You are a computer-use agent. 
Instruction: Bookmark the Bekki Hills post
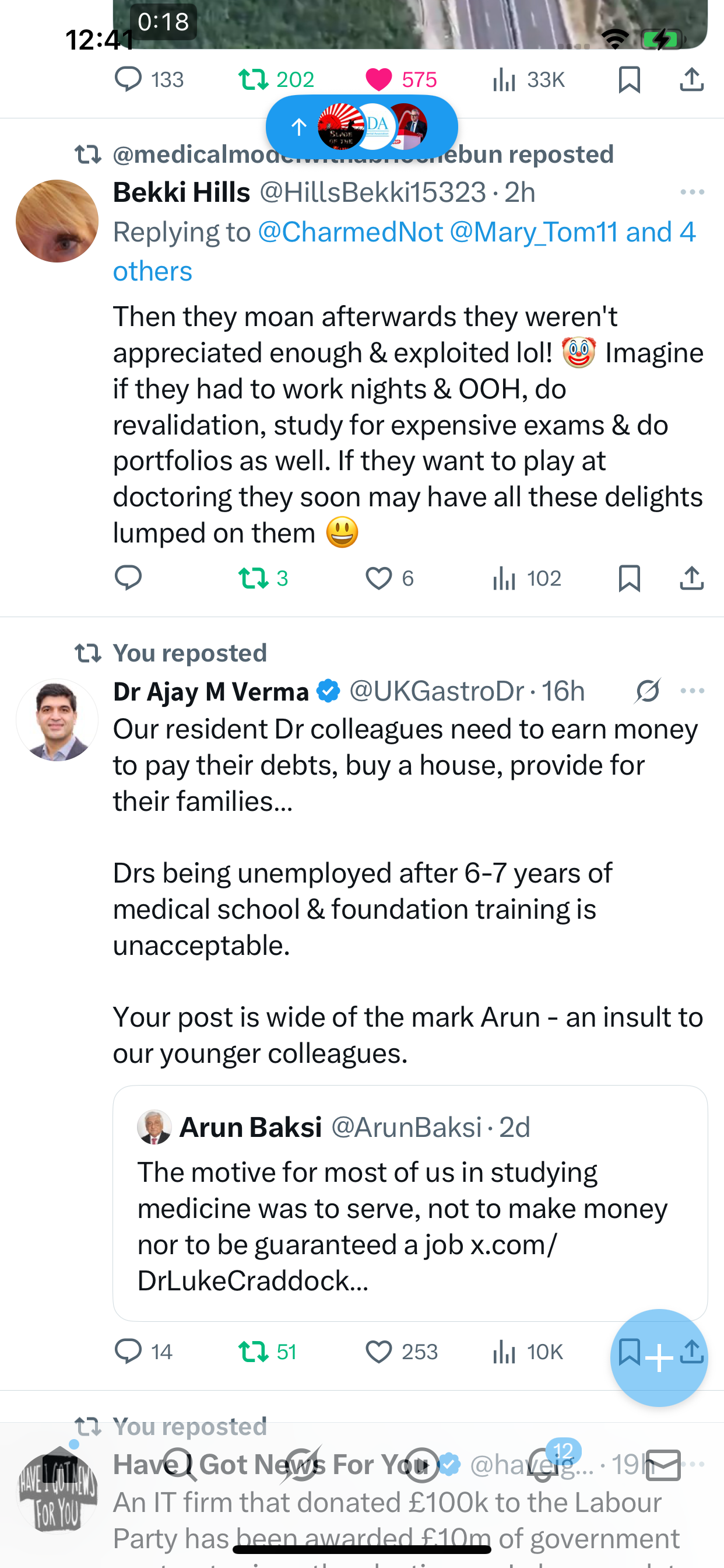629,578
